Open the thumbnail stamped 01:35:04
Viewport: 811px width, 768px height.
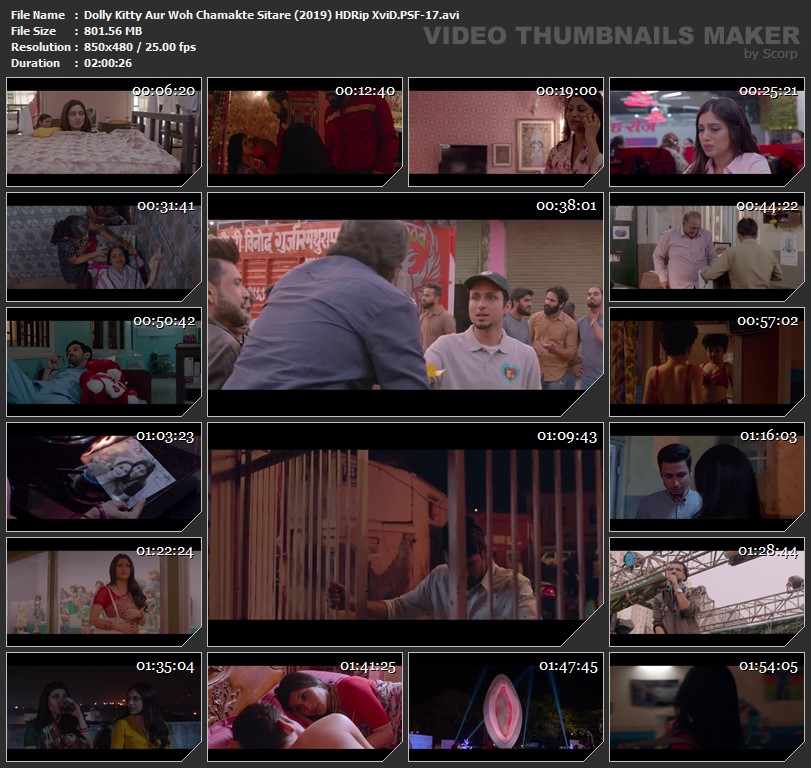click(103, 707)
